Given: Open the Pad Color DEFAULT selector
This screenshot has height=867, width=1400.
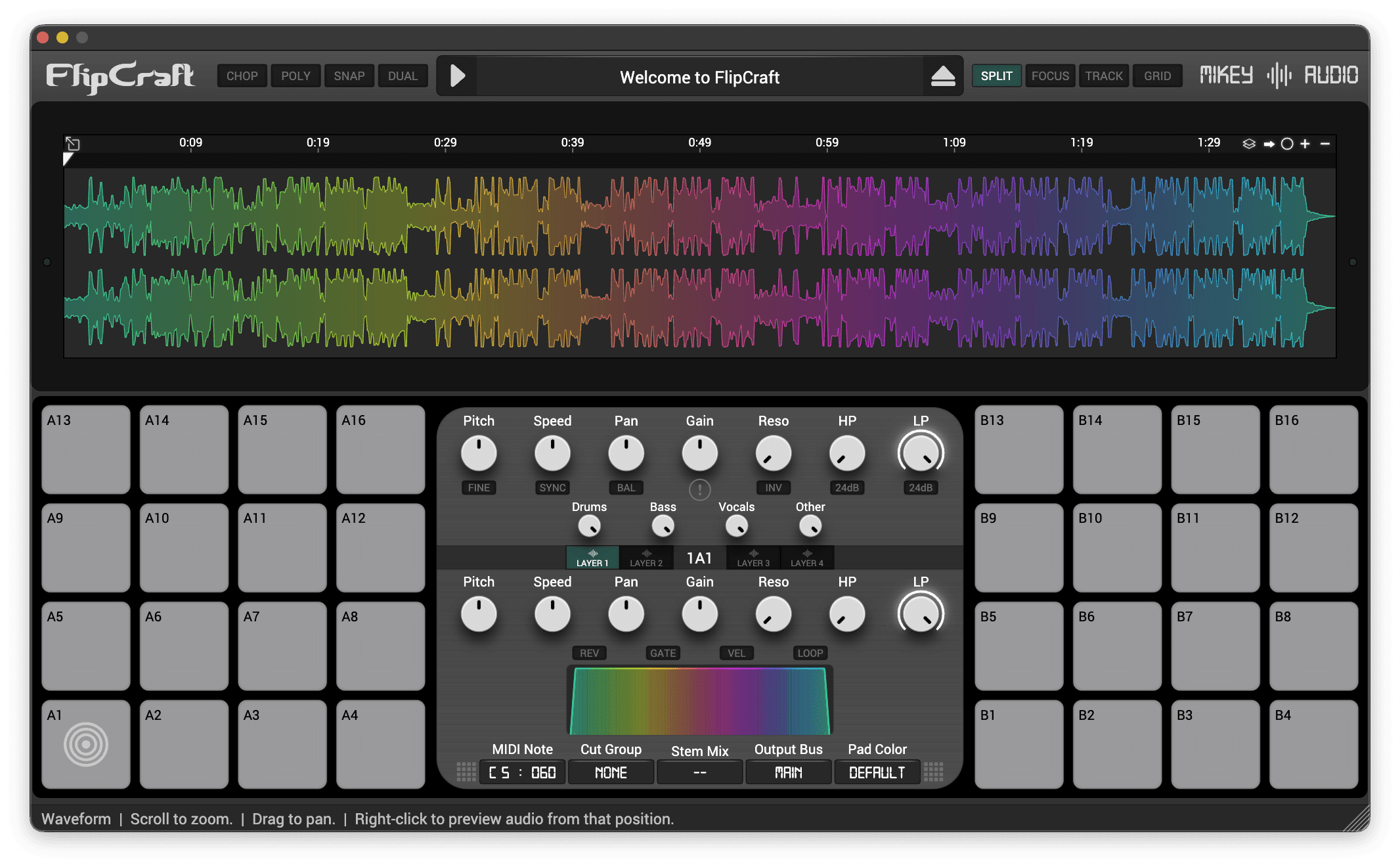Looking at the screenshot, I should [x=877, y=772].
